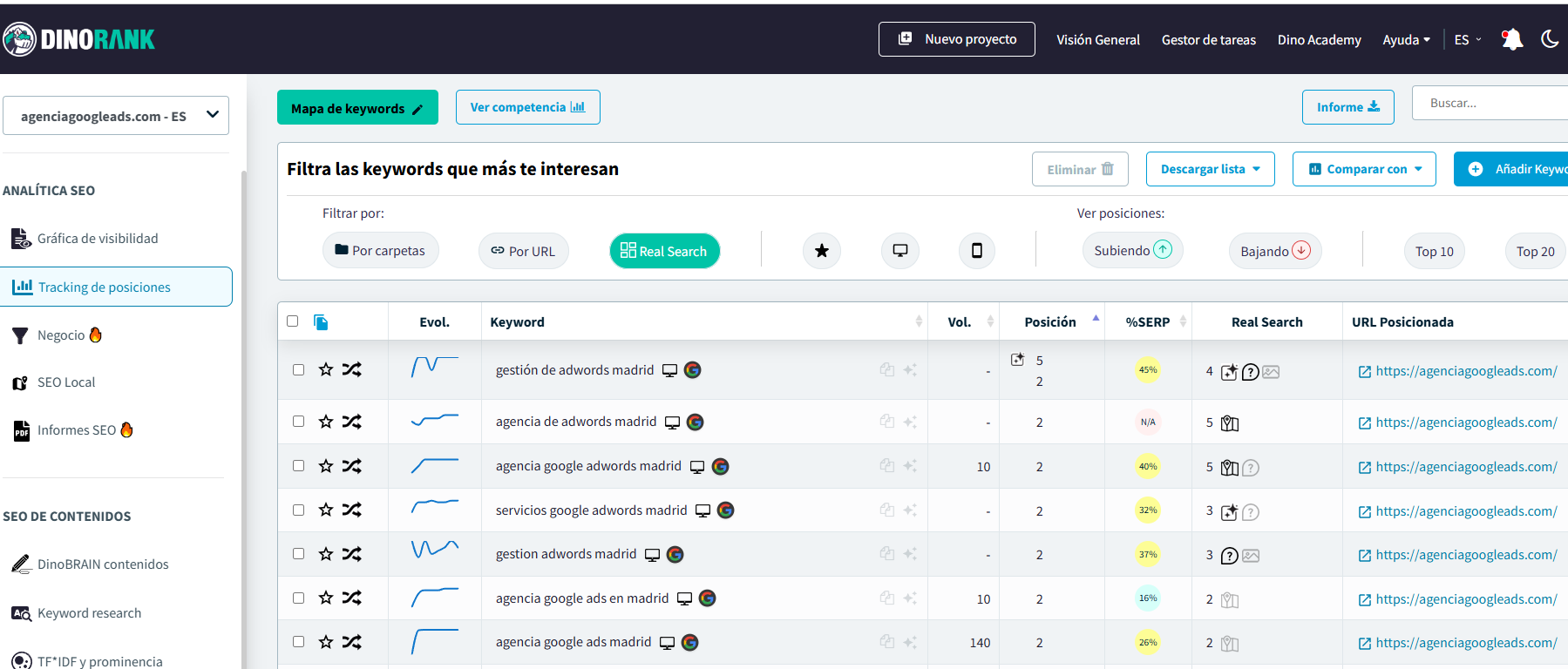This screenshot has width=1568, height=669.
Task: Star the 'gestión de adwords madrid' keyword
Action: 326,369
